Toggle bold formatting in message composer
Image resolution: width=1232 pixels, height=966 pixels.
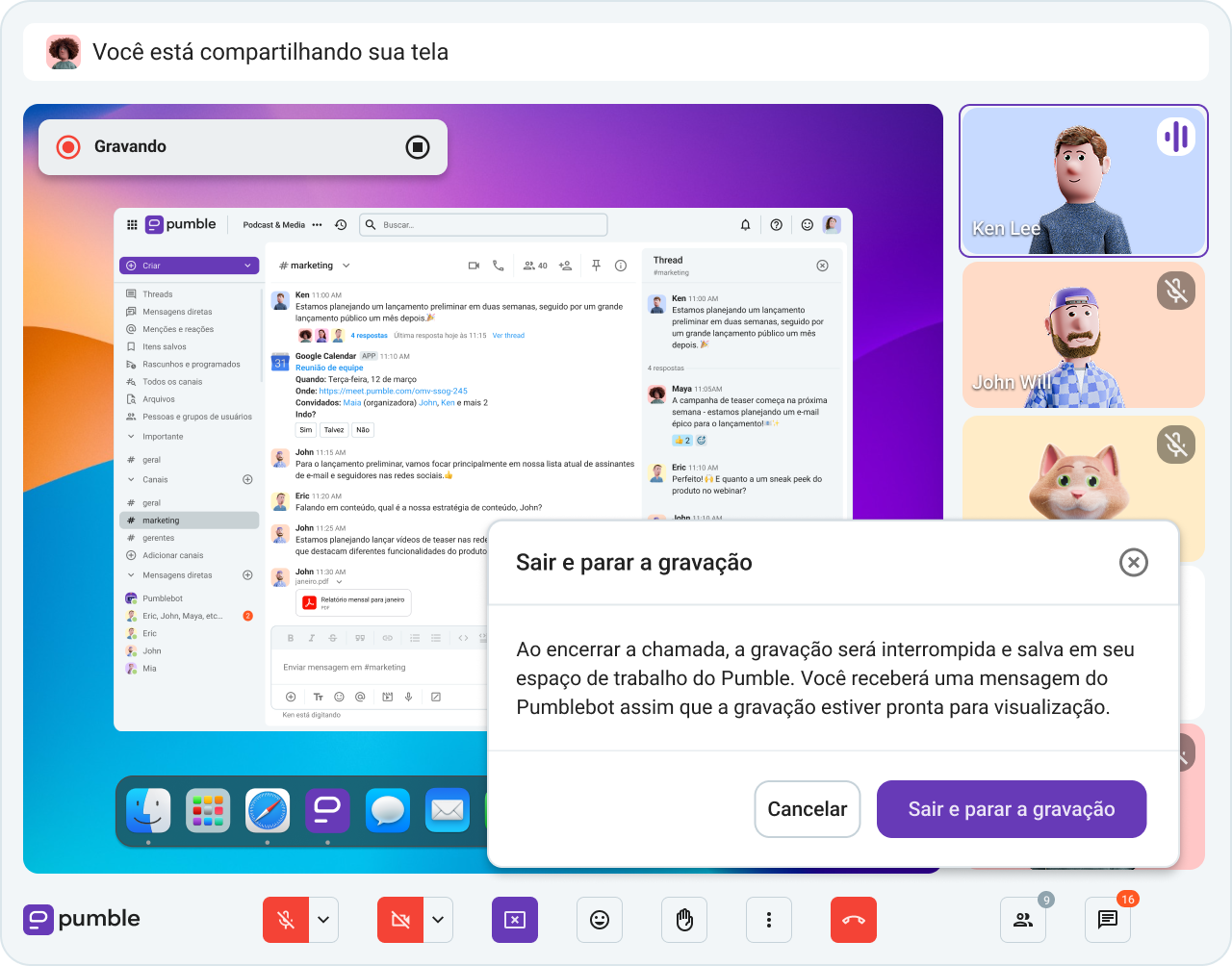(x=290, y=637)
